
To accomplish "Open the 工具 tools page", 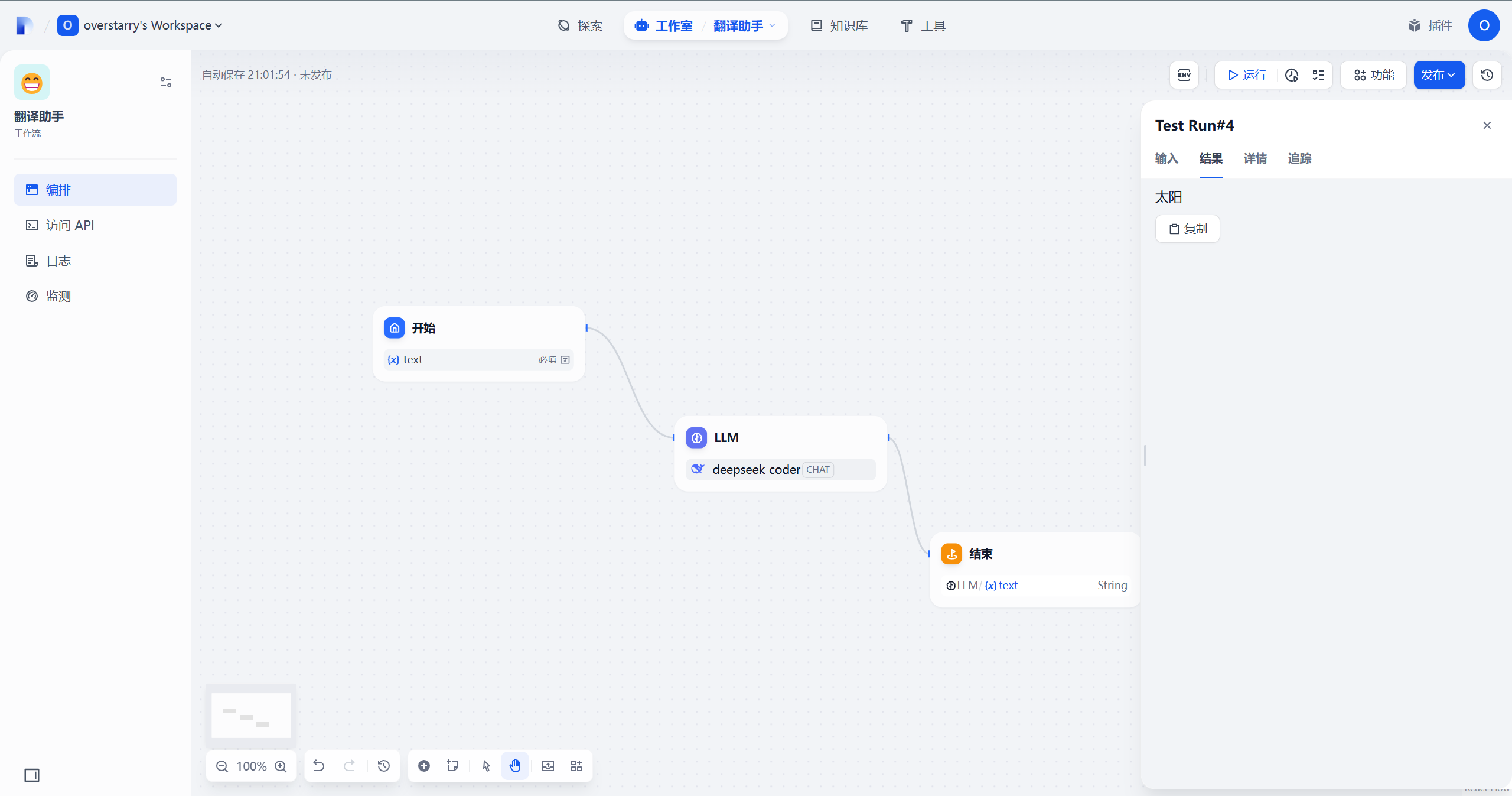I will (923, 25).
